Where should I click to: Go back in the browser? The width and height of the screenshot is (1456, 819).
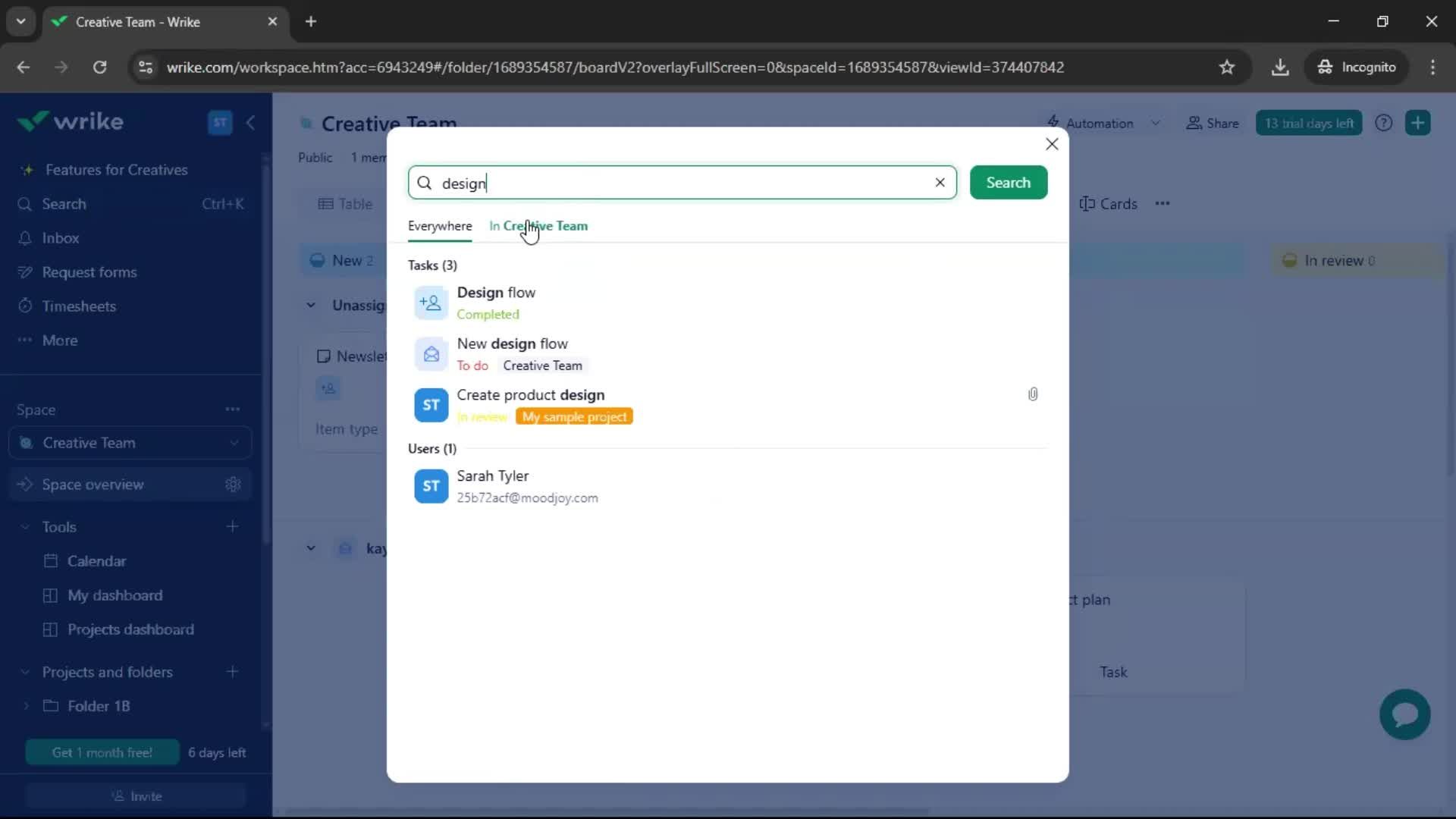click(24, 67)
